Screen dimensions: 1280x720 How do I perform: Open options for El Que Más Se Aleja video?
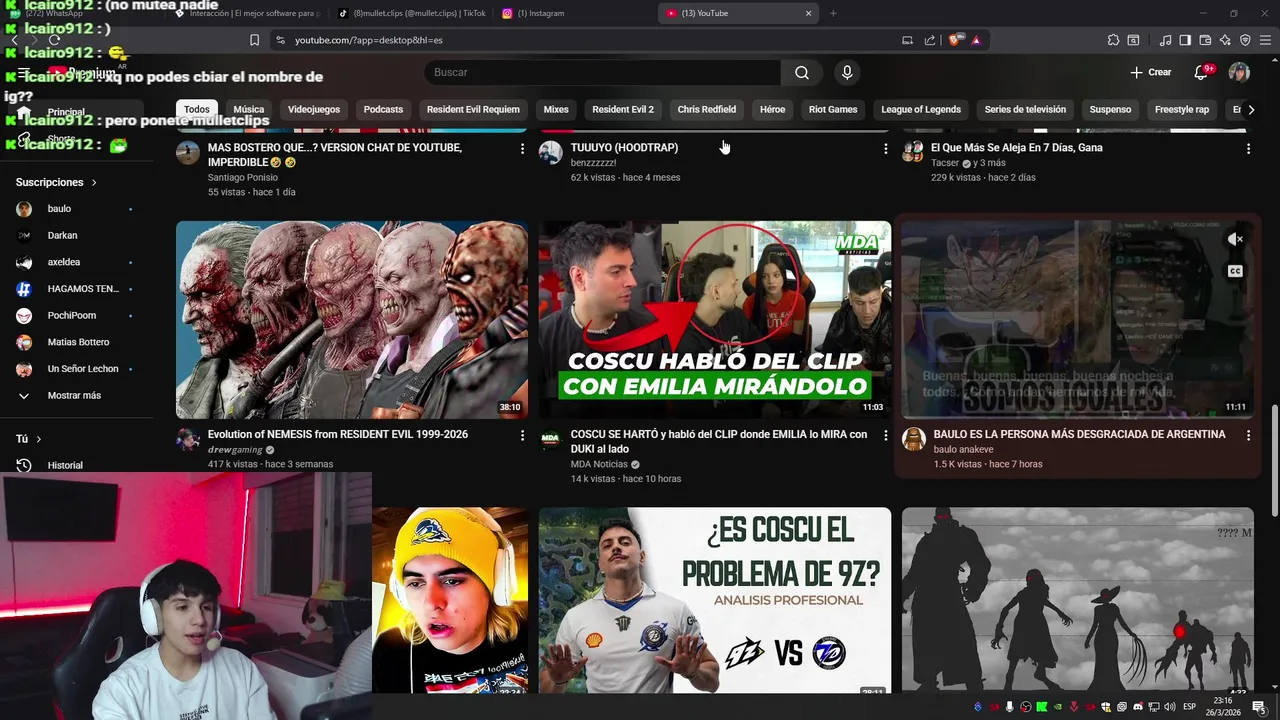[x=1248, y=148]
